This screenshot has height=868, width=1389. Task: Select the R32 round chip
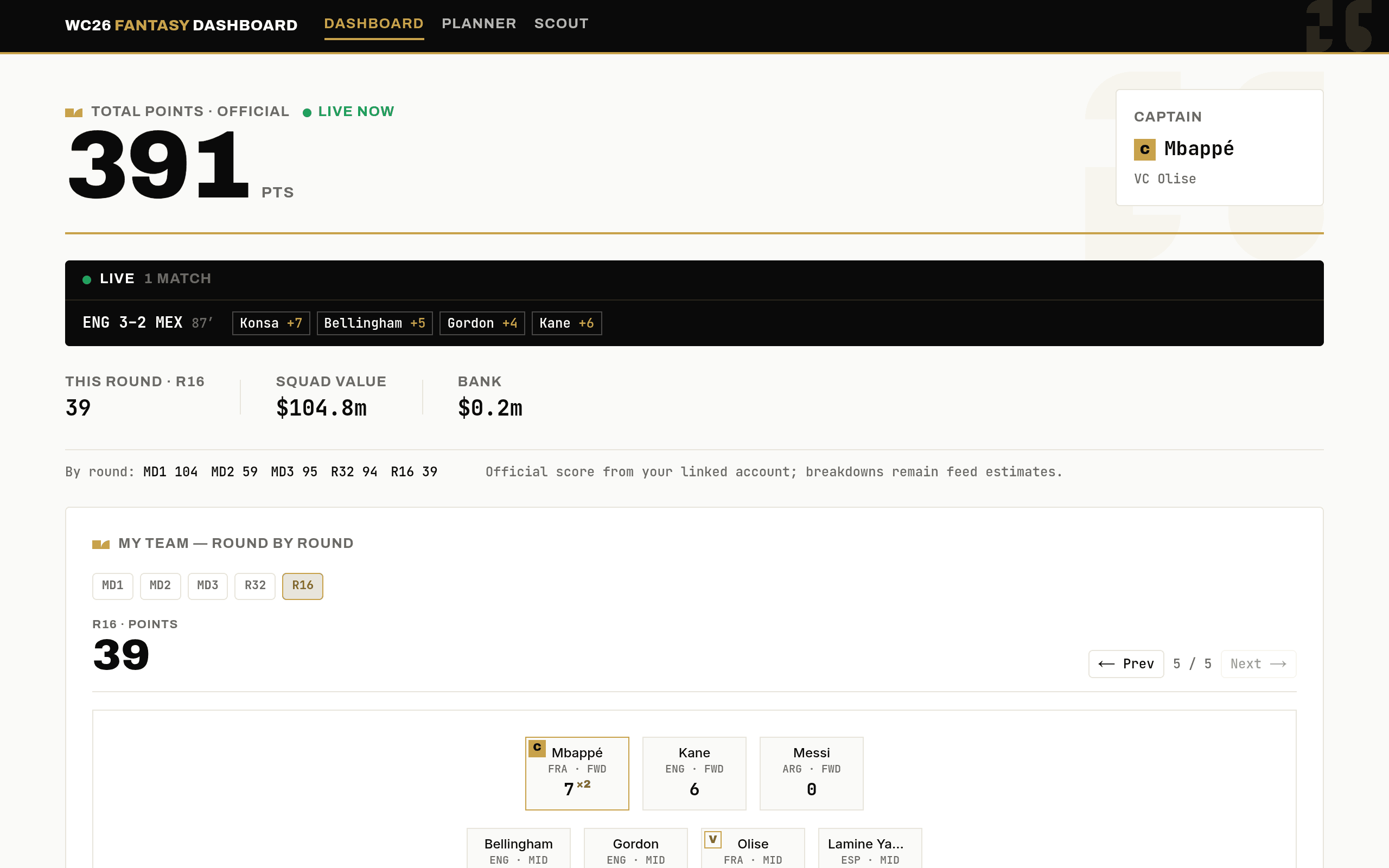coord(255,585)
